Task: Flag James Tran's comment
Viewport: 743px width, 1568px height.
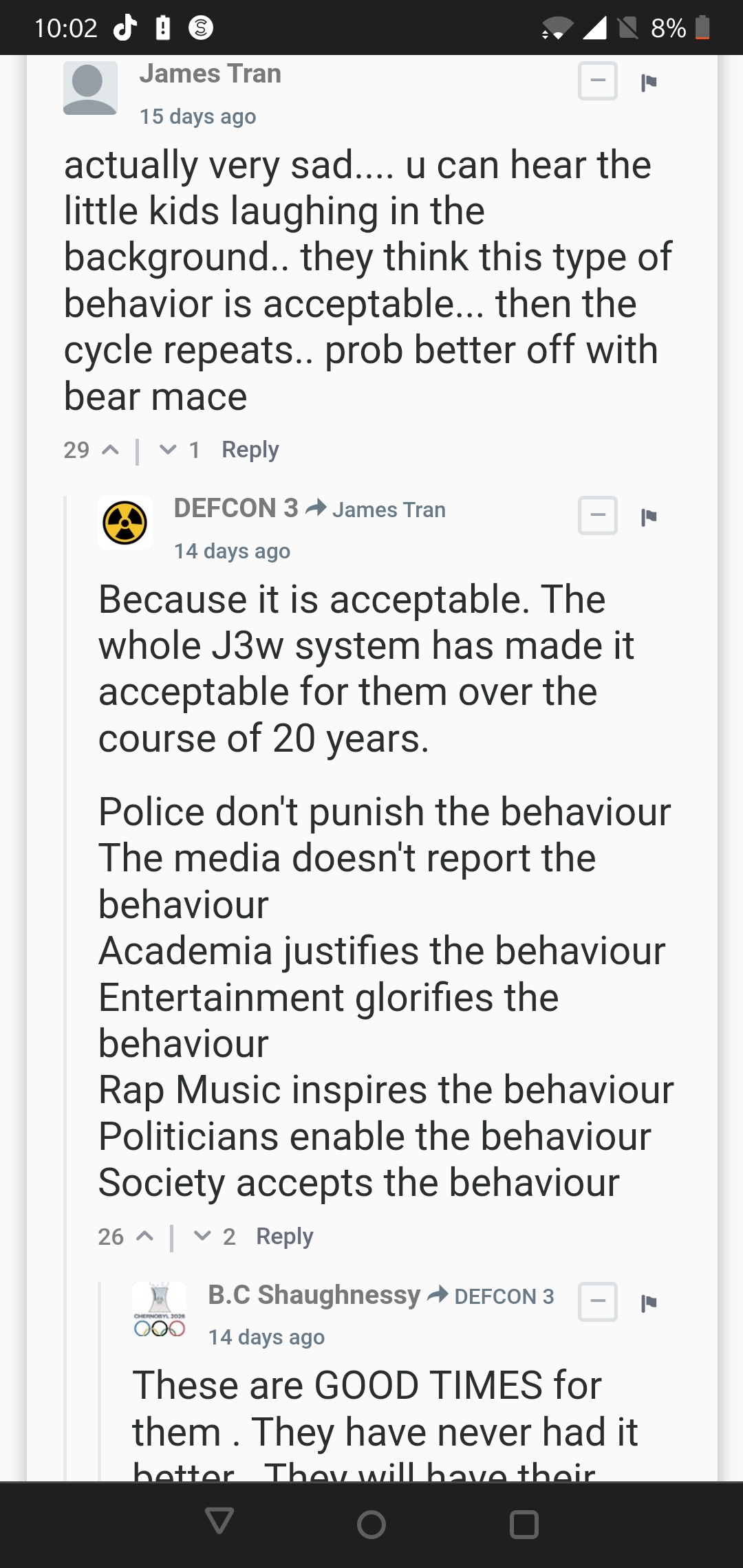Action: click(x=649, y=83)
